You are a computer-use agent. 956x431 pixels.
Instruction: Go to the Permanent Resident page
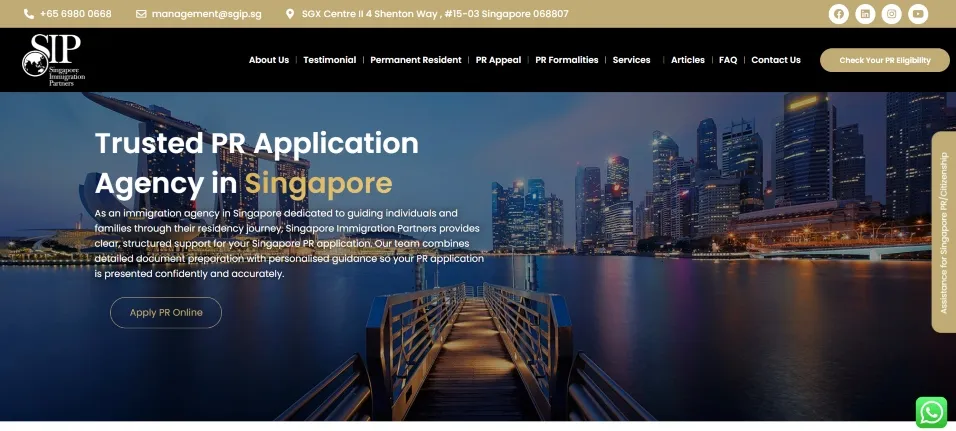pos(416,60)
